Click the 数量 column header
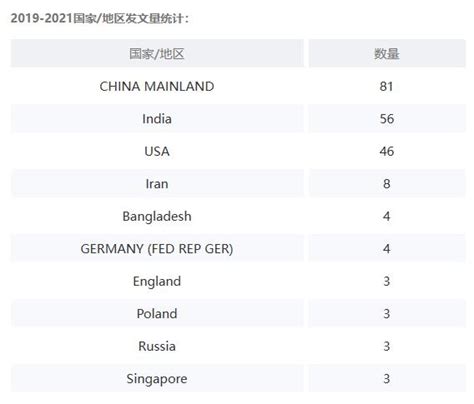This screenshot has width=474, height=404. pyautogui.click(x=387, y=54)
